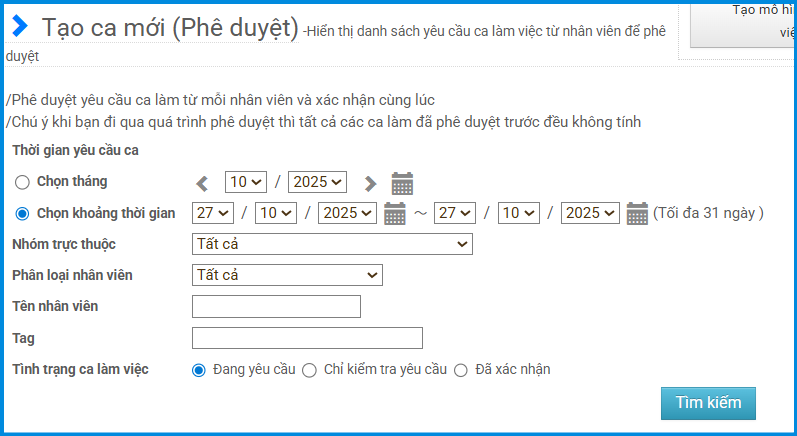Choose Chỉ kiểm tra yêu cầu radio

(x=309, y=370)
